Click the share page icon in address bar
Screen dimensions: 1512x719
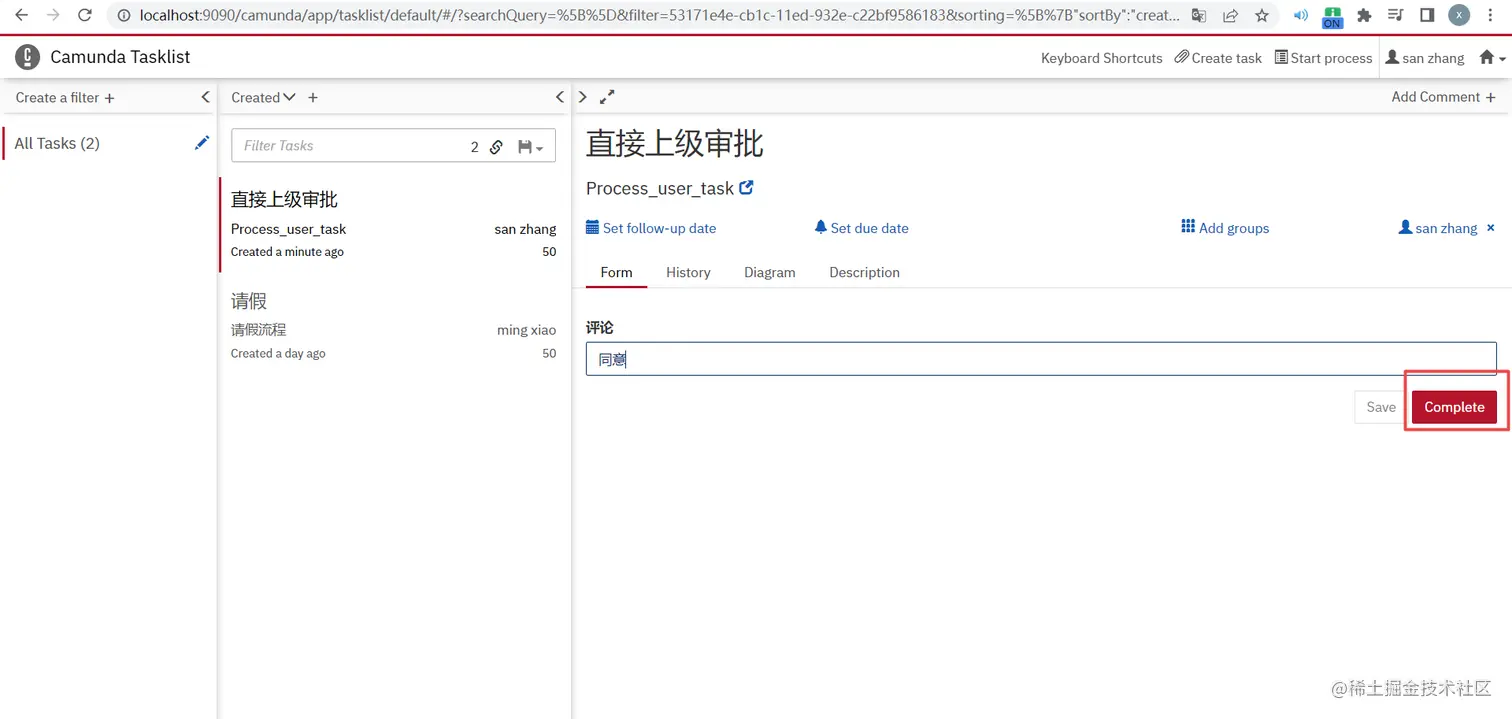pos(1231,15)
